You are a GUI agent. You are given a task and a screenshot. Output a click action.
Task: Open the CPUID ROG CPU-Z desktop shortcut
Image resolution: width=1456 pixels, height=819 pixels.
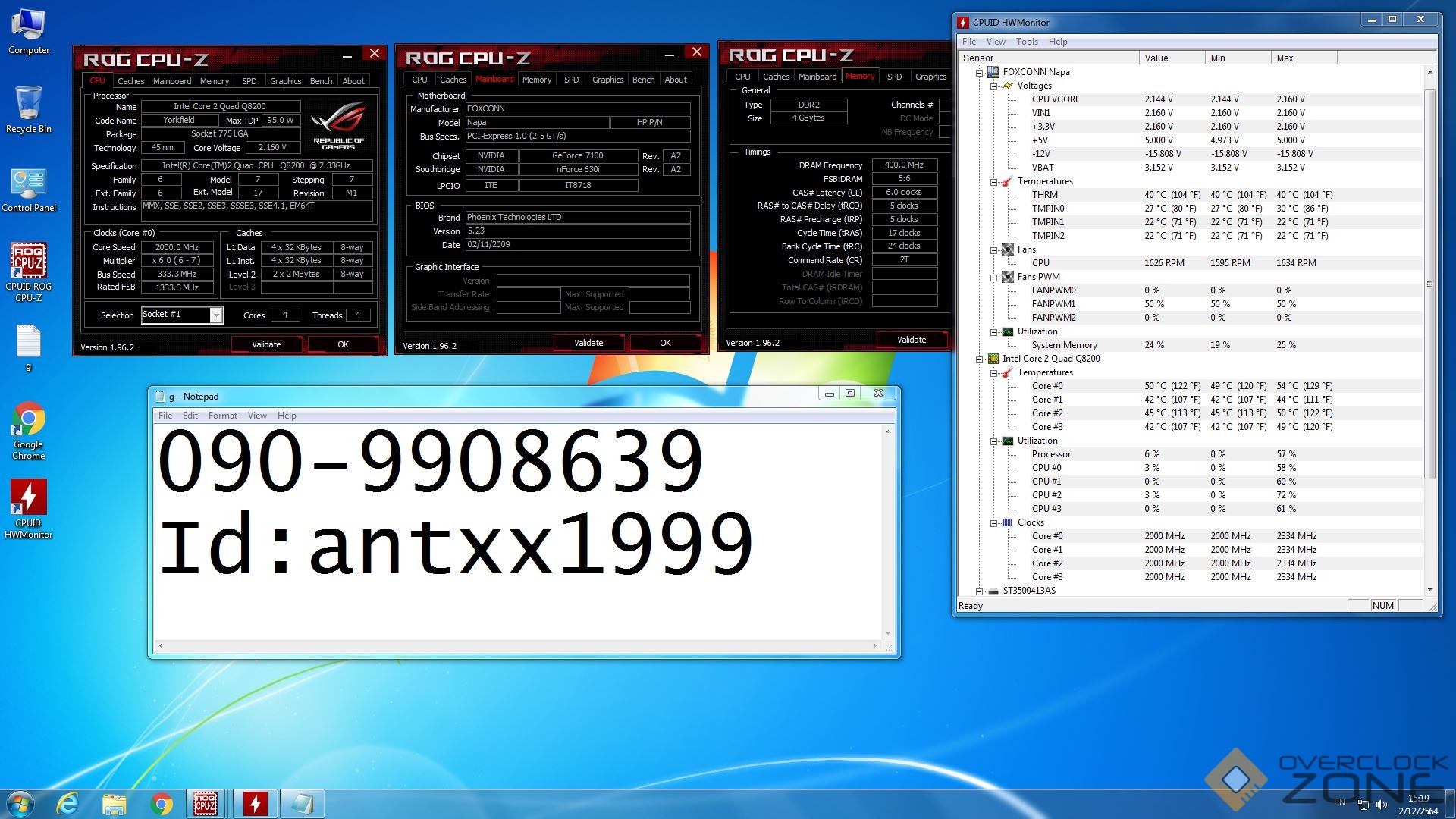[x=29, y=271]
